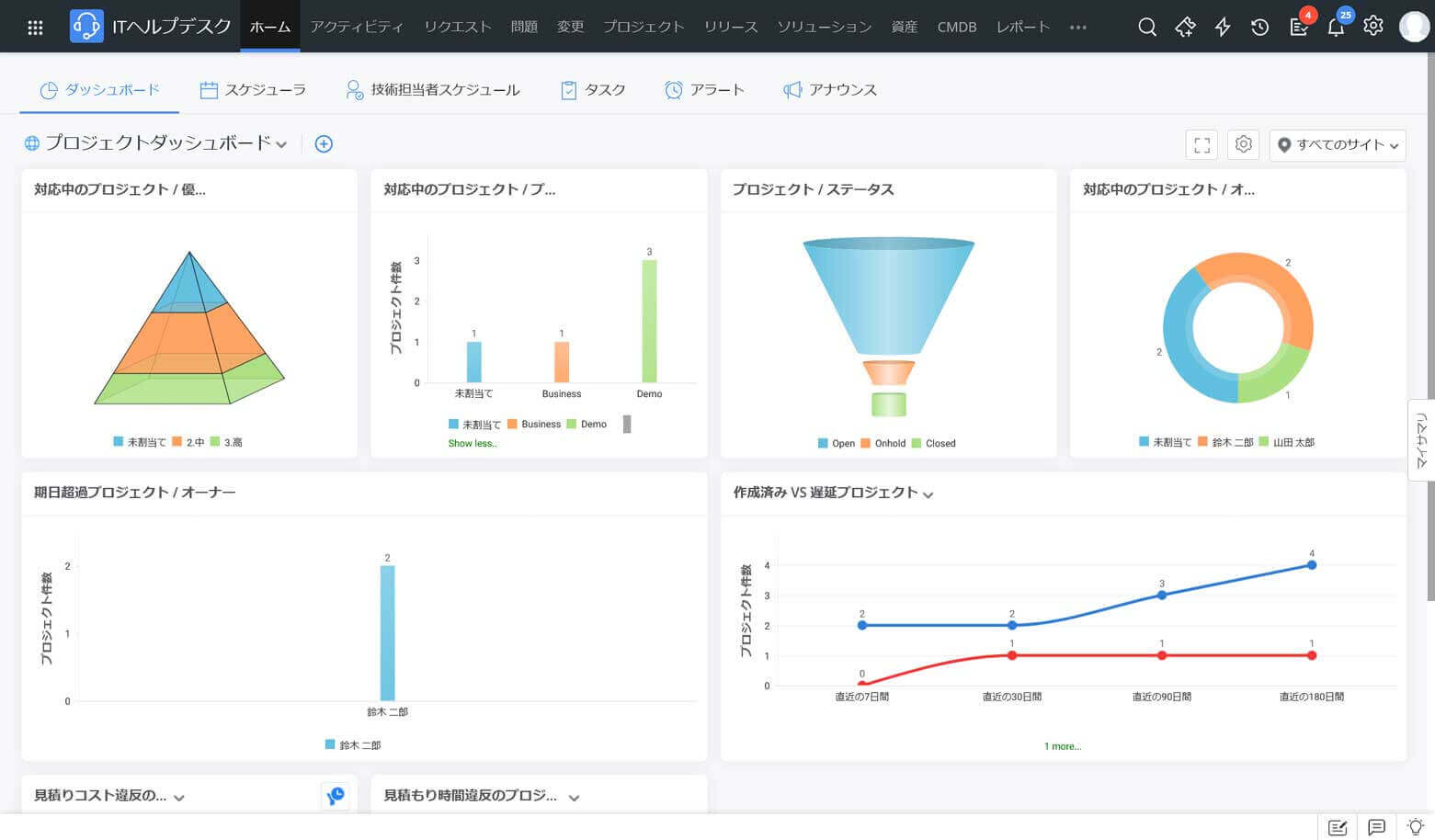Click the search magnifier icon in header
This screenshot has height=840, width=1435.
point(1146,27)
